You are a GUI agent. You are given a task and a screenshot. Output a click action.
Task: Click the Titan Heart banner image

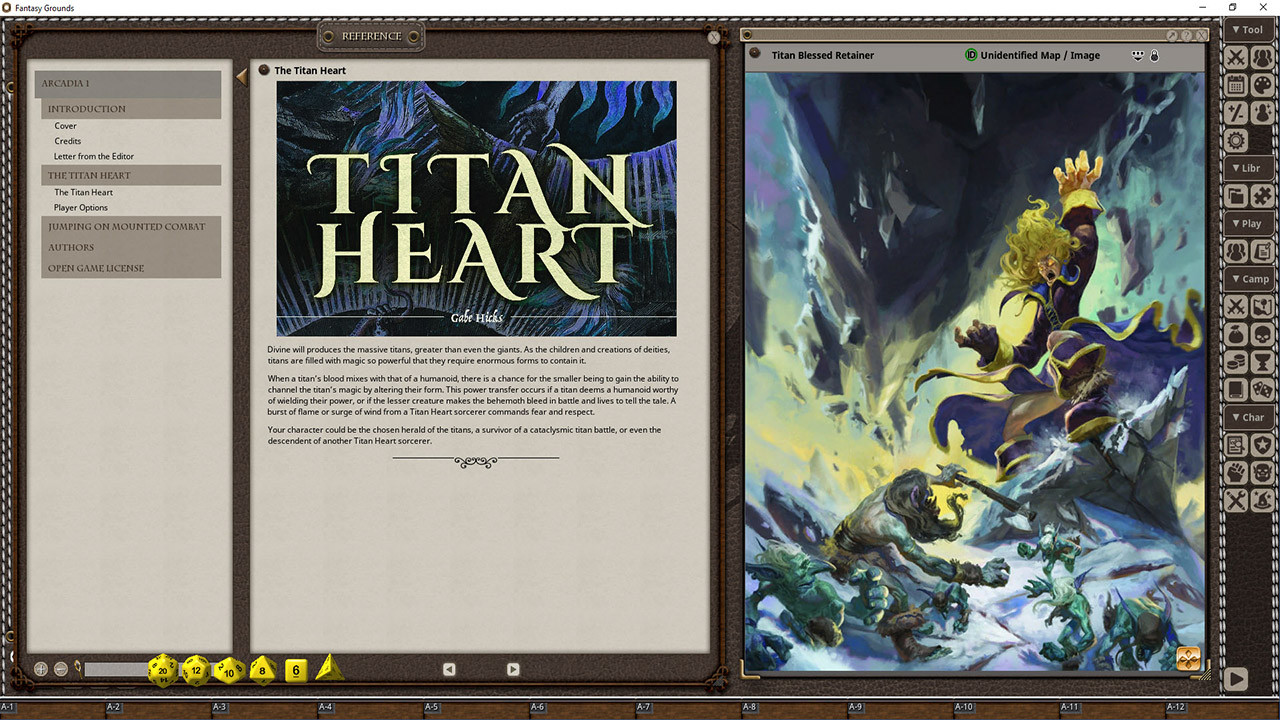click(476, 208)
